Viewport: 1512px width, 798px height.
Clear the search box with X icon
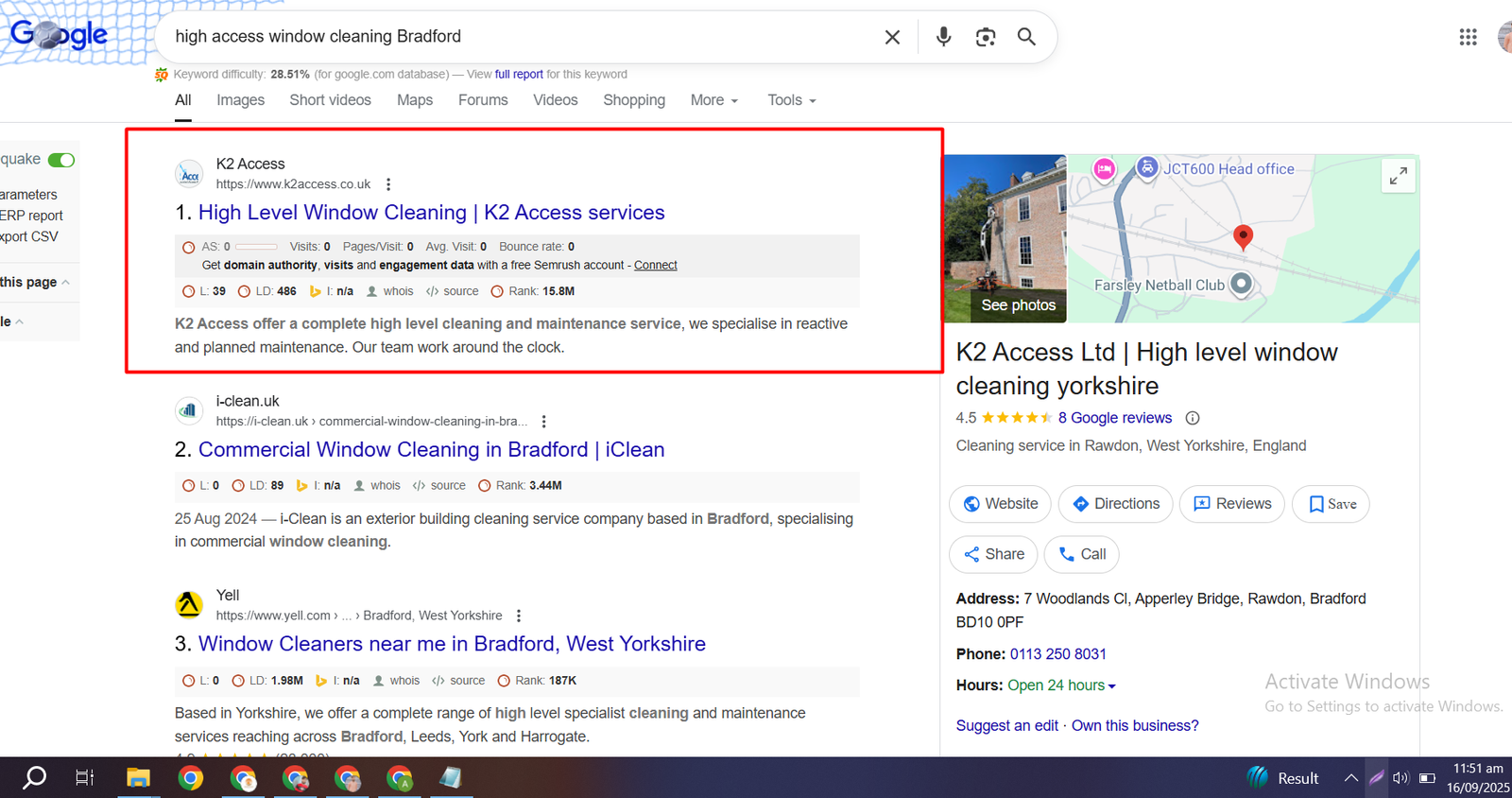pyautogui.click(x=892, y=37)
